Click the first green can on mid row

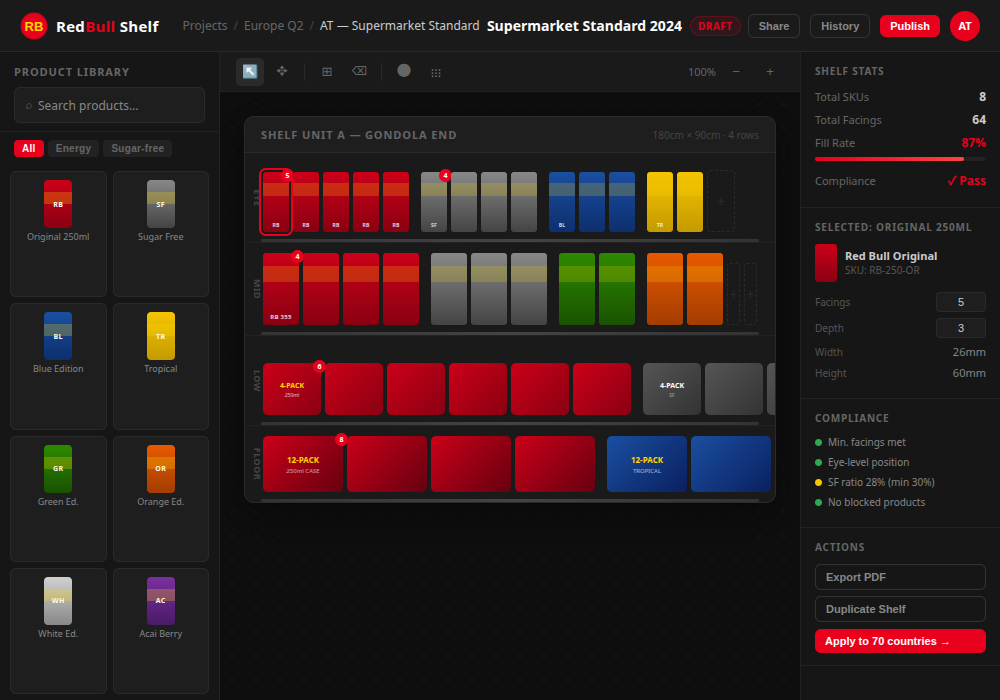pyautogui.click(x=577, y=289)
